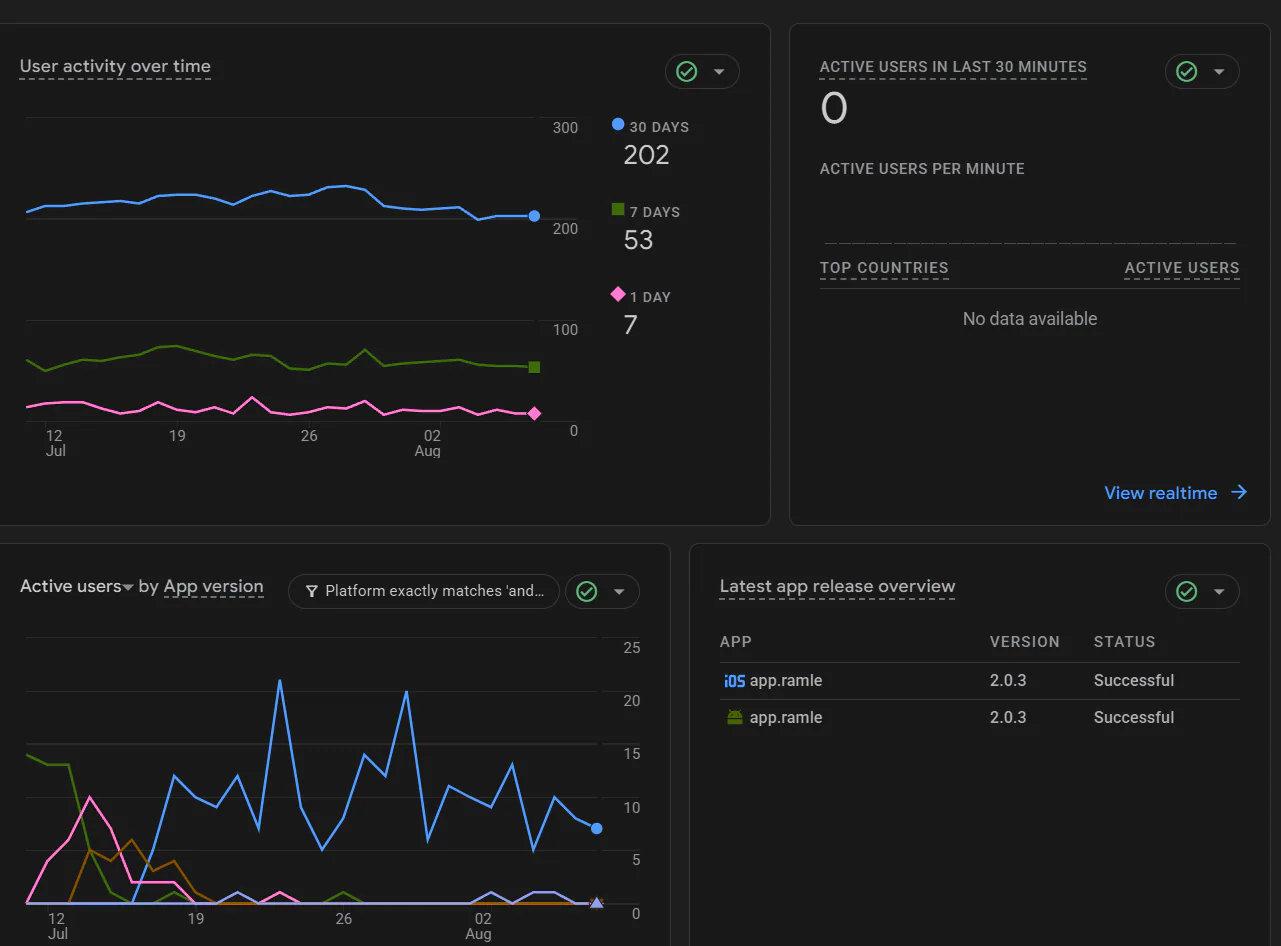Open the dropdown arrow on User activity card
Image resolution: width=1281 pixels, height=946 pixels.
click(718, 72)
